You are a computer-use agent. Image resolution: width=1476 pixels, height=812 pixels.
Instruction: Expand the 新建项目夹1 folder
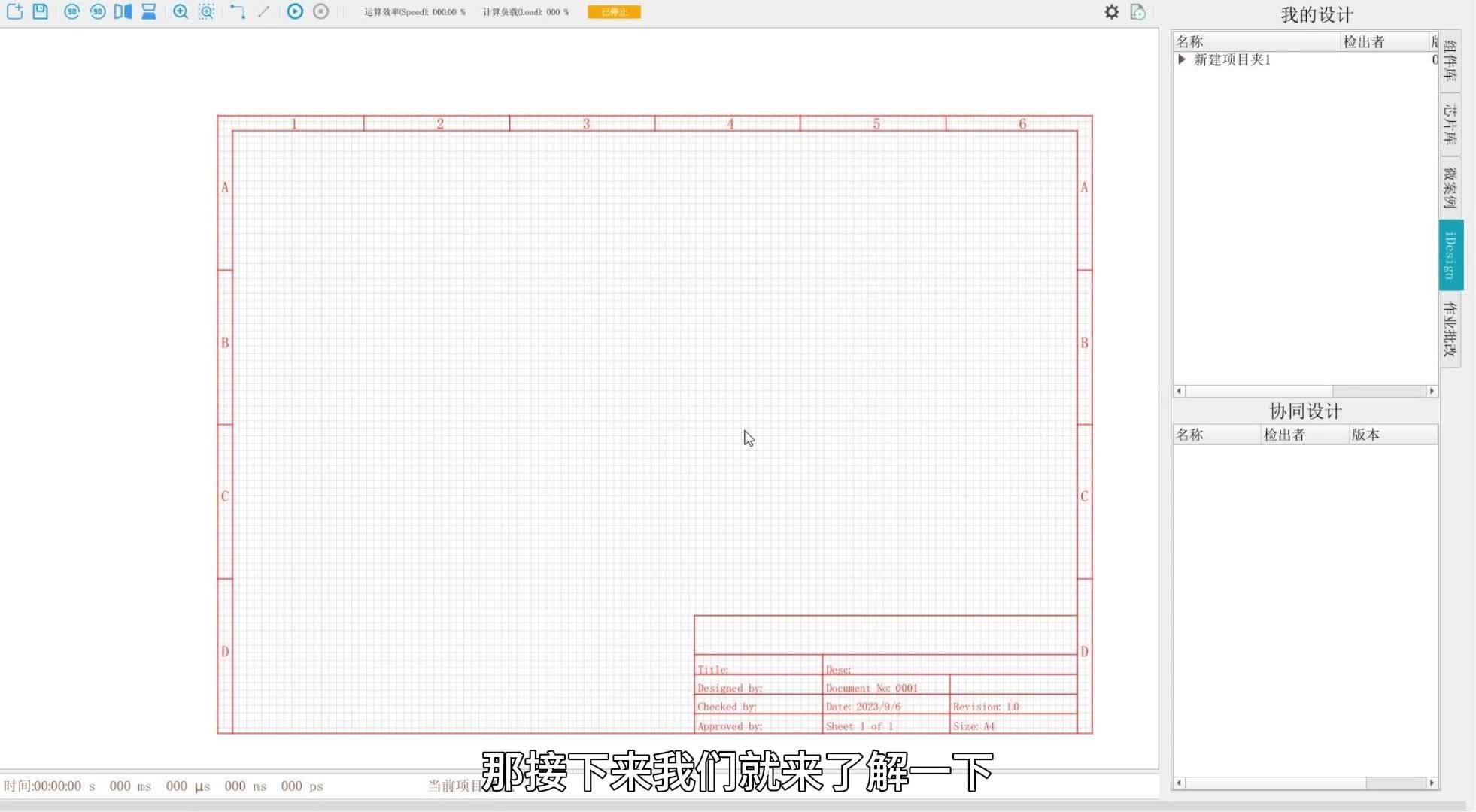click(x=1182, y=59)
